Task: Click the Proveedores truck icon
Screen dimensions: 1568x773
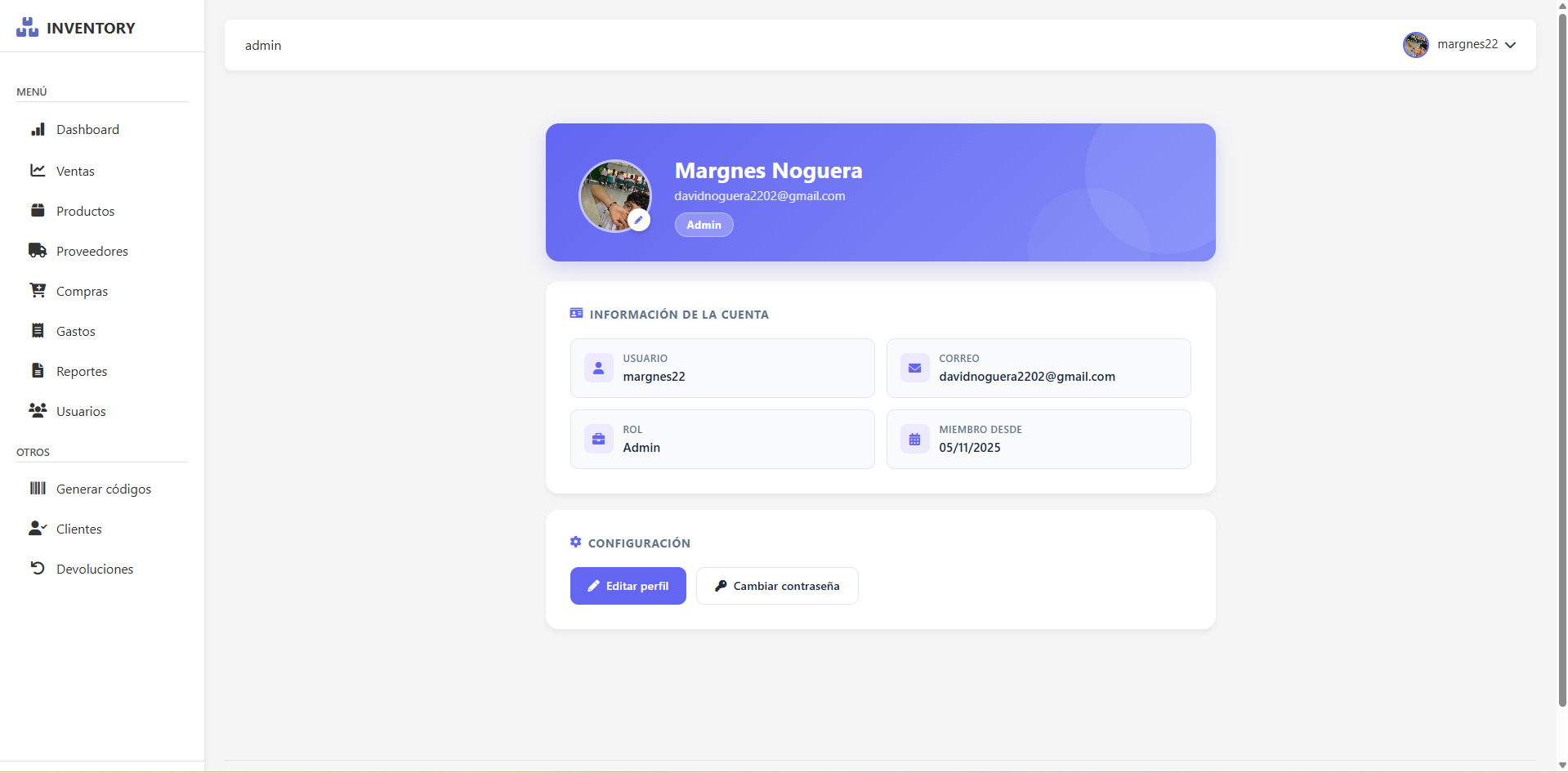Action: coord(38,250)
